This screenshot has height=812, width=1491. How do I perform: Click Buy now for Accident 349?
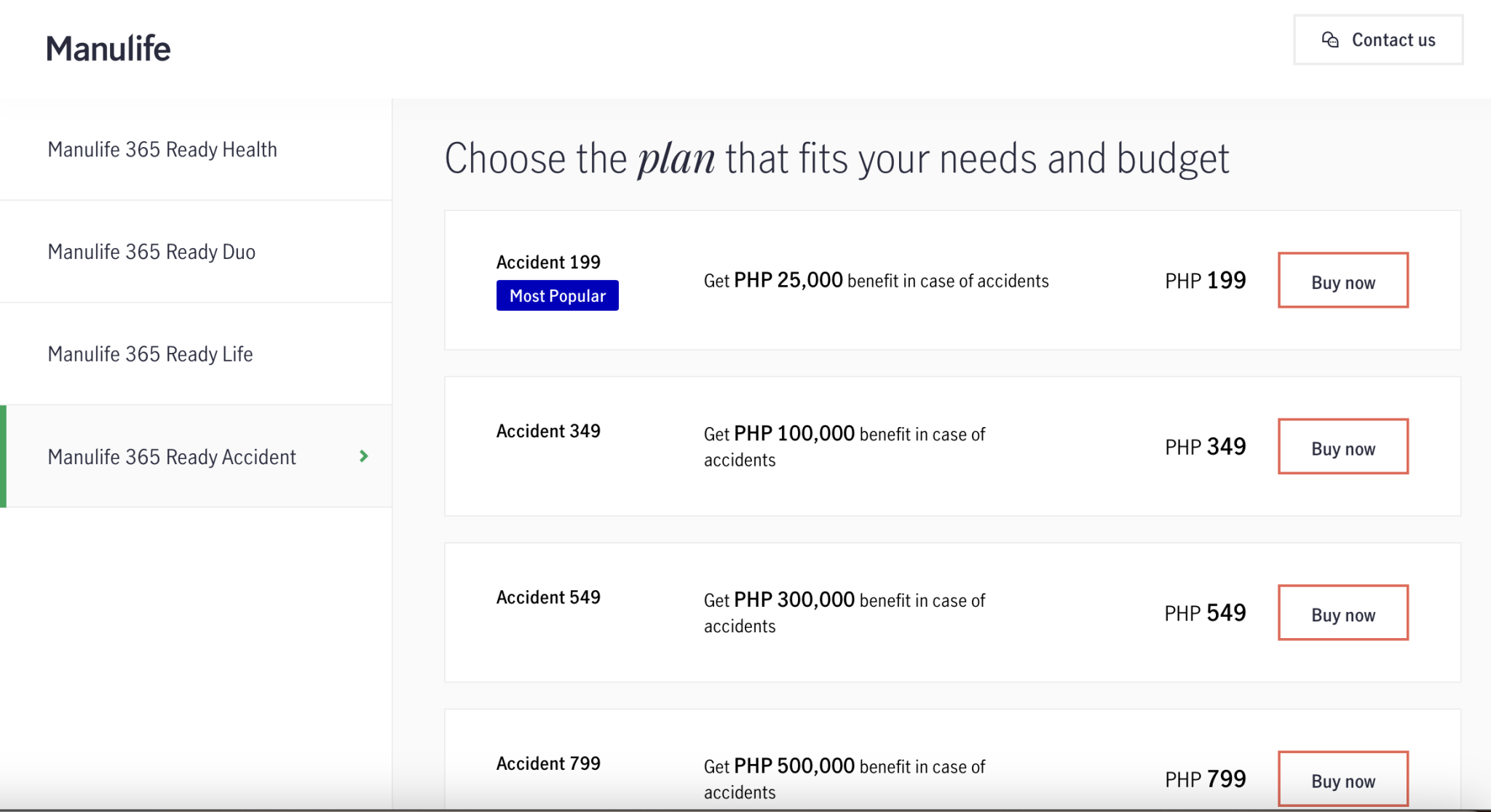(1343, 447)
